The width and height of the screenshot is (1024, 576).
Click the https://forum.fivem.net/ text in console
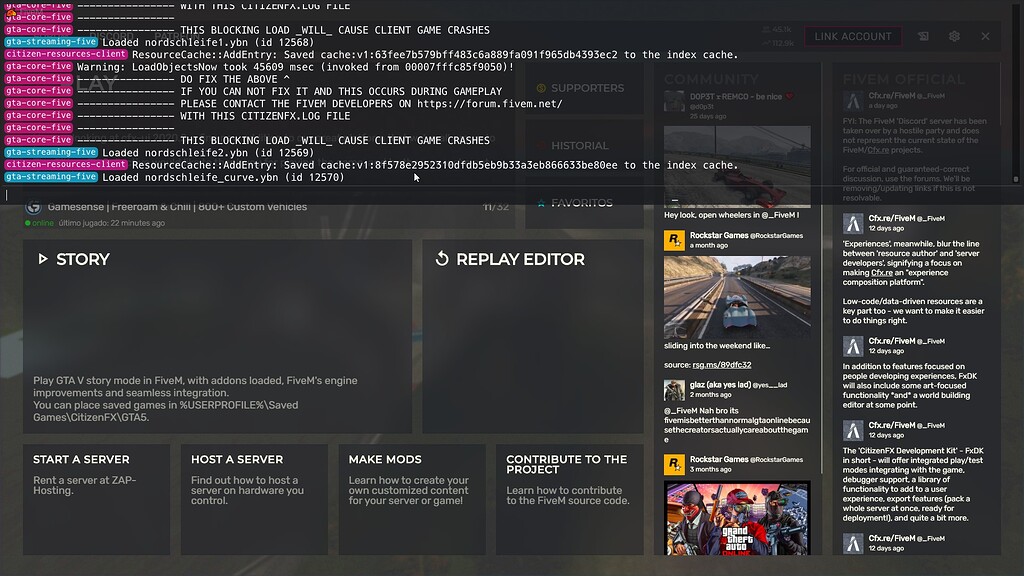490,103
